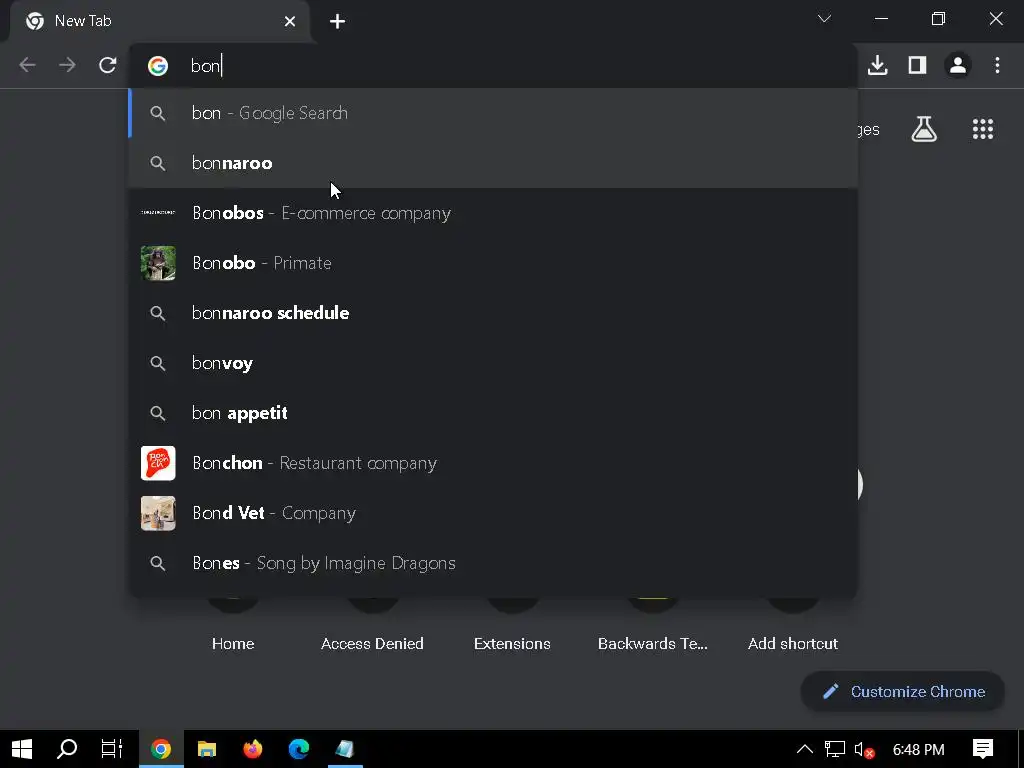Open Windows taskbar search
The height and width of the screenshot is (768, 1024).
(x=67, y=749)
